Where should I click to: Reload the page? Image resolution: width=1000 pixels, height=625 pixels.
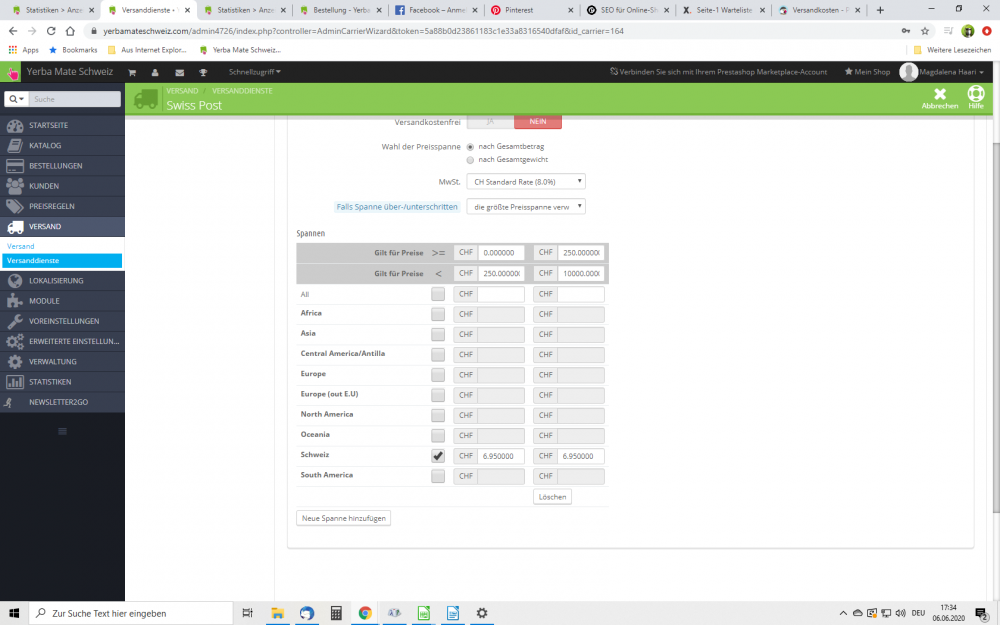tap(51, 31)
